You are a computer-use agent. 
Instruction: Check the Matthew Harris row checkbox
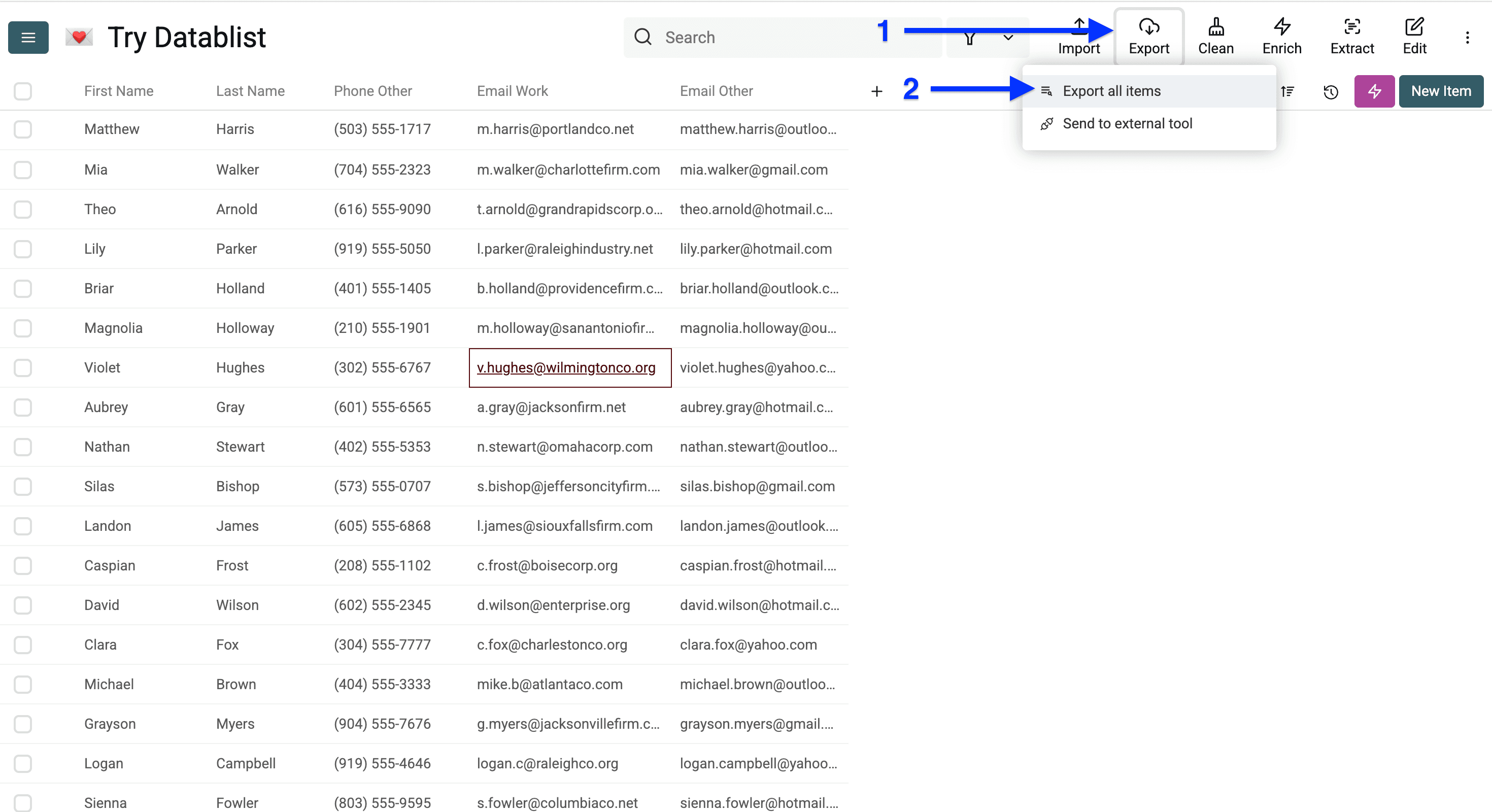coord(23,130)
